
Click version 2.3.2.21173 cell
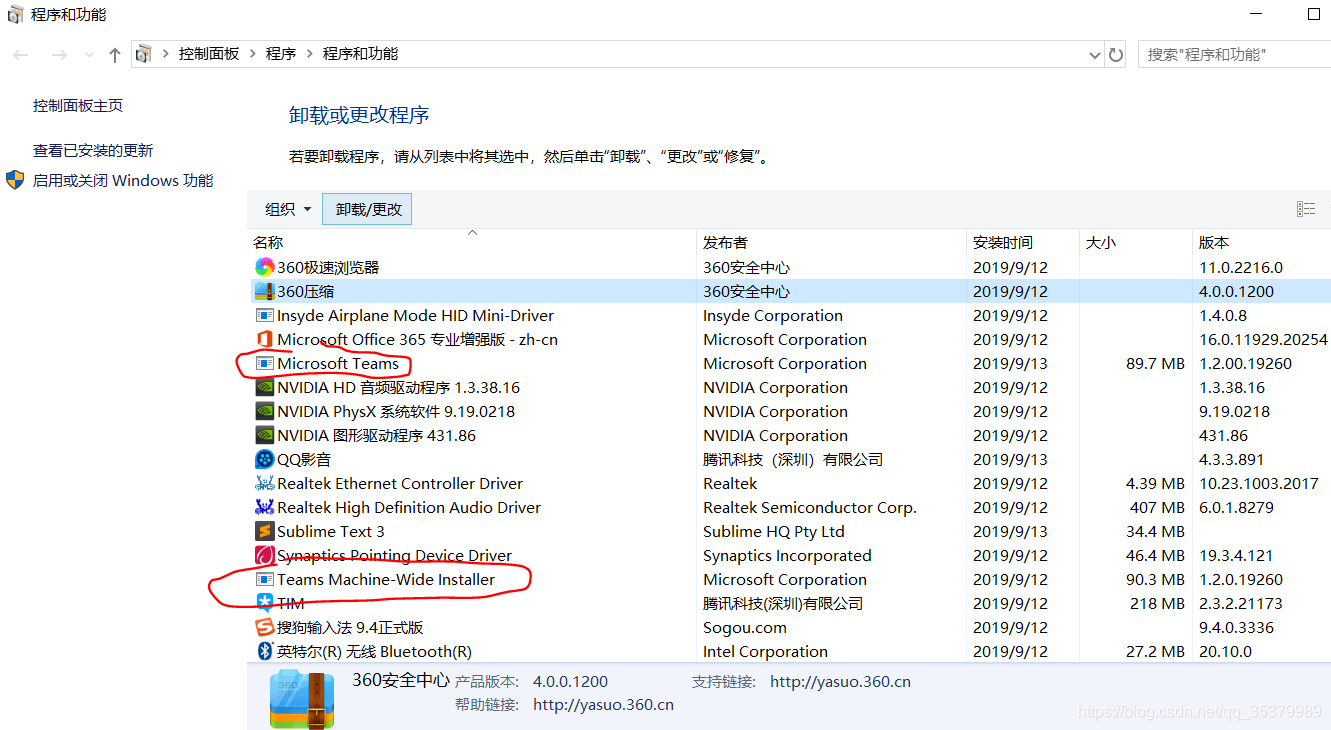(x=1240, y=603)
